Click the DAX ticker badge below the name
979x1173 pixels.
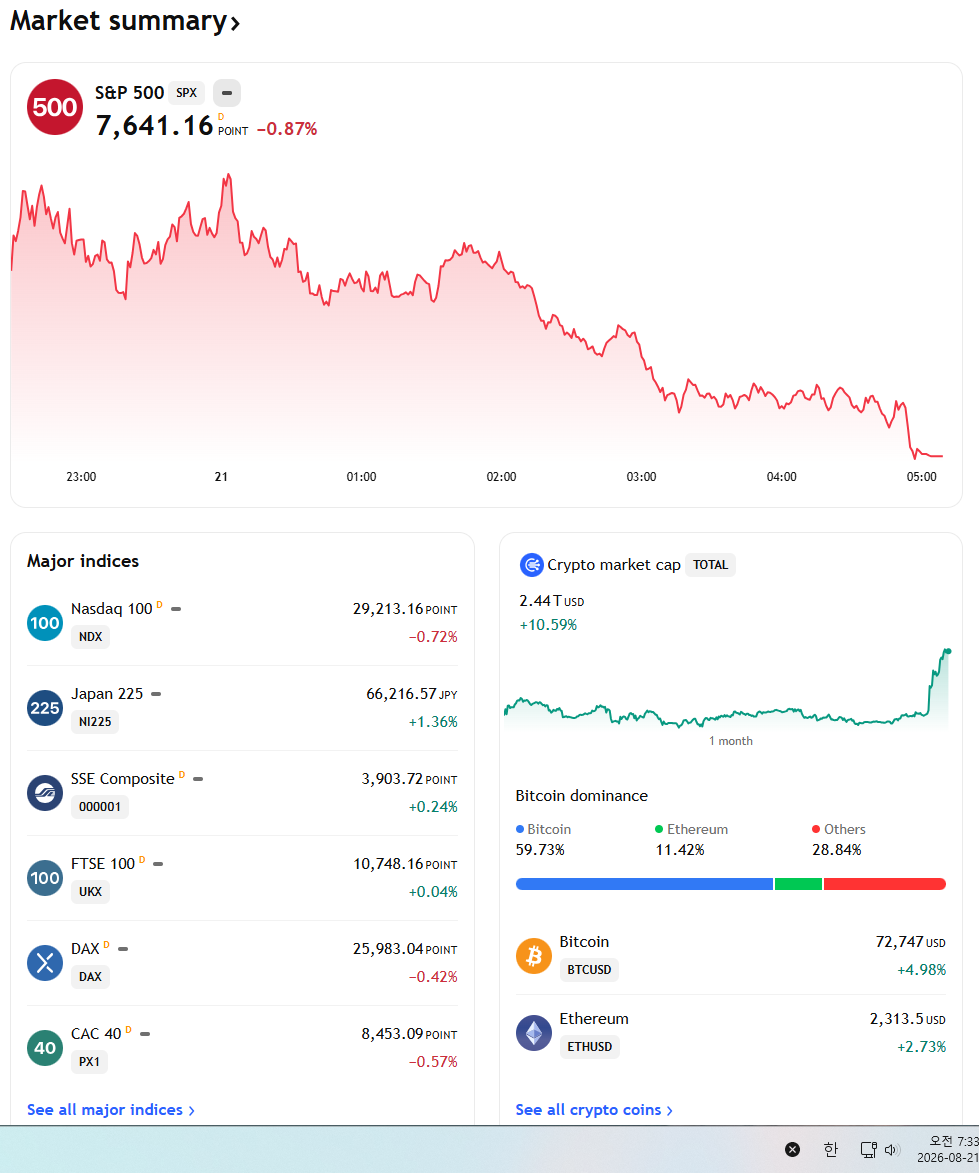coord(90,977)
